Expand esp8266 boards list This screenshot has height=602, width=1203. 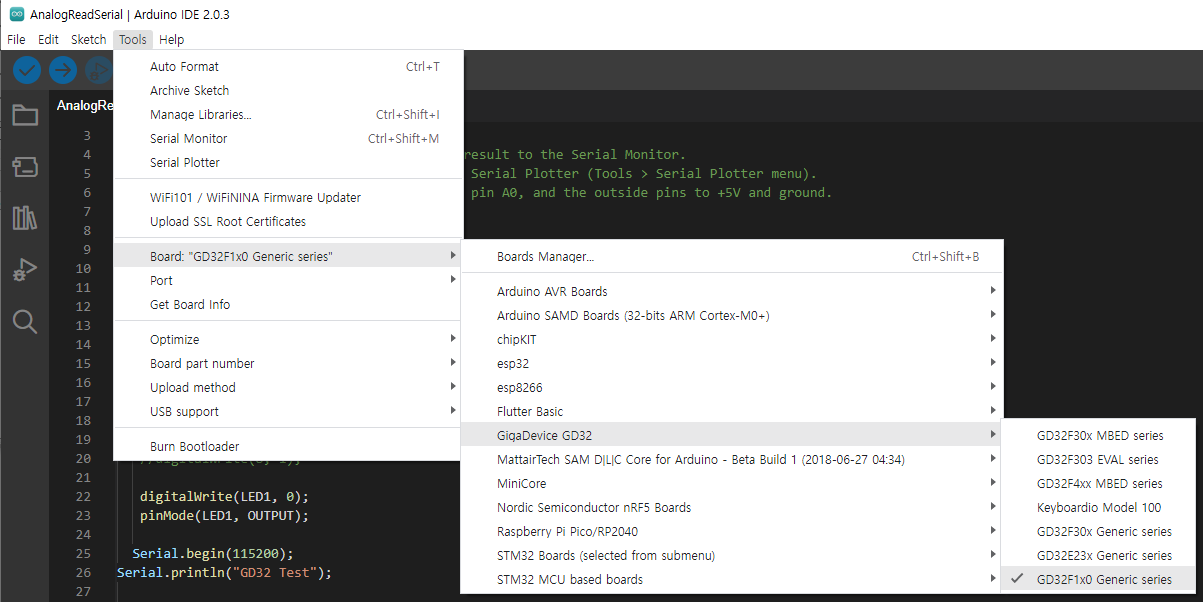pos(731,388)
